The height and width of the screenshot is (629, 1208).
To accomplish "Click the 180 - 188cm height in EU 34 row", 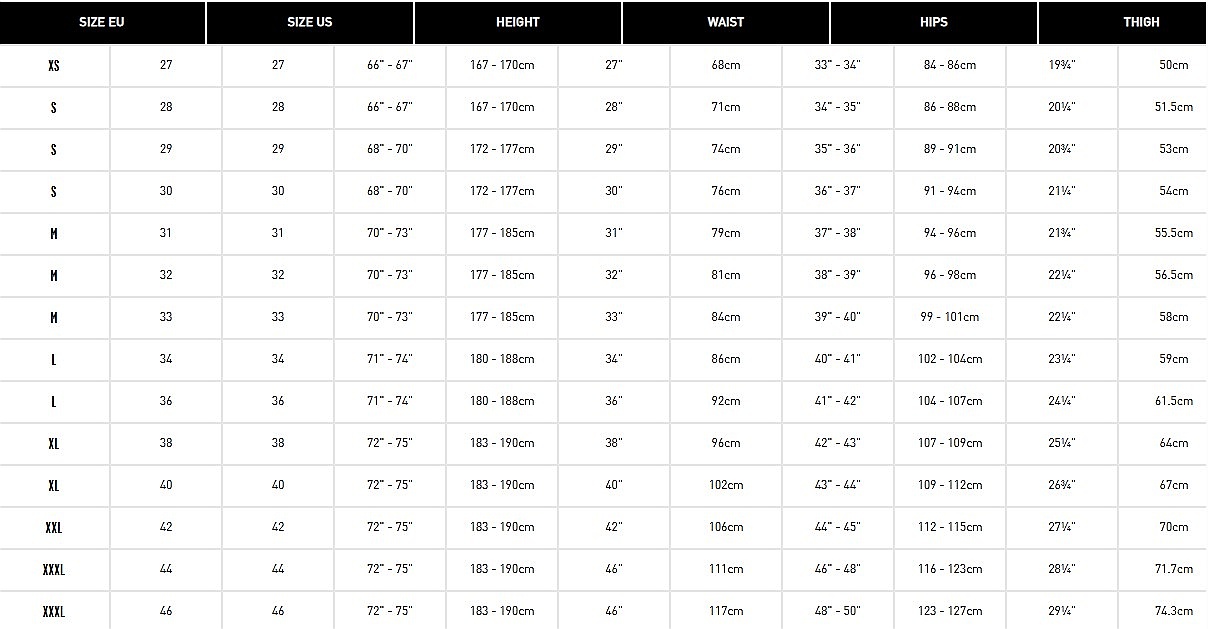I will [x=502, y=359].
